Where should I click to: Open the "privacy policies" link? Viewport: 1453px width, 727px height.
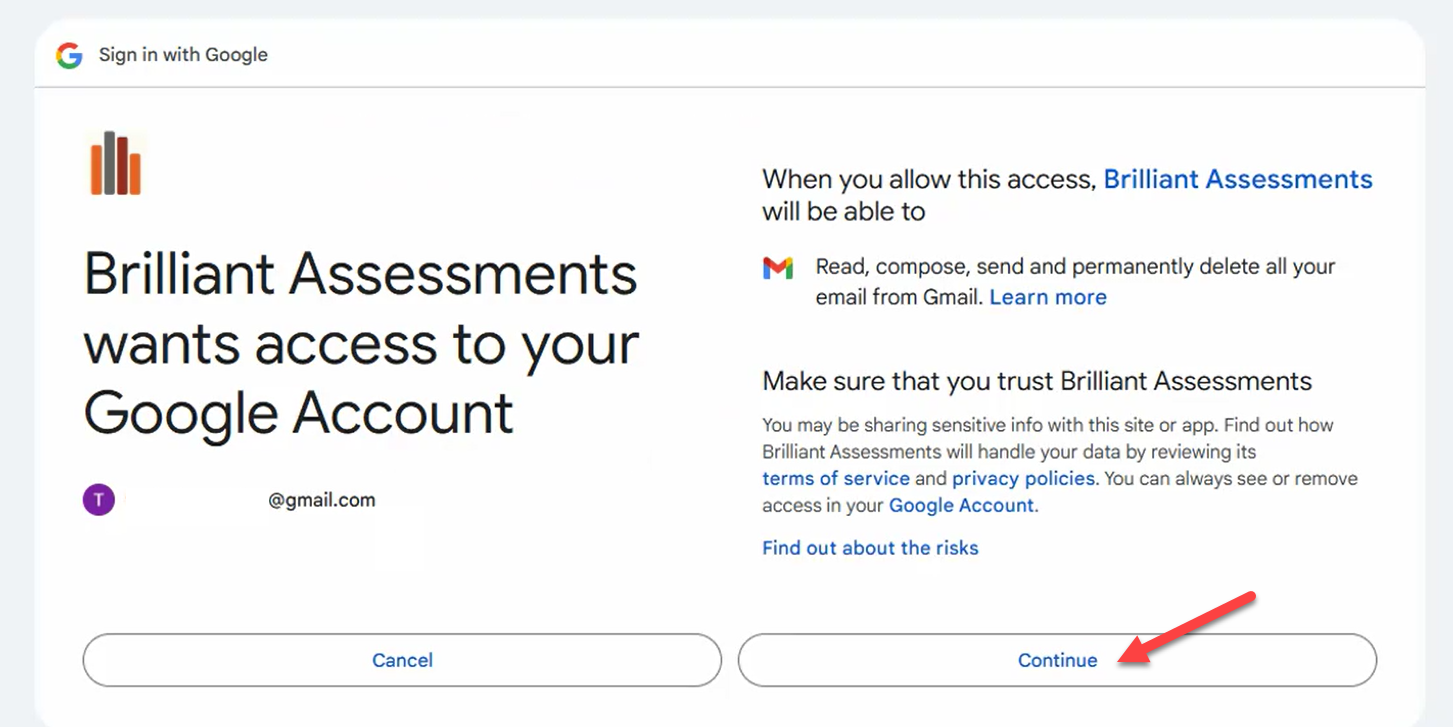point(1022,478)
